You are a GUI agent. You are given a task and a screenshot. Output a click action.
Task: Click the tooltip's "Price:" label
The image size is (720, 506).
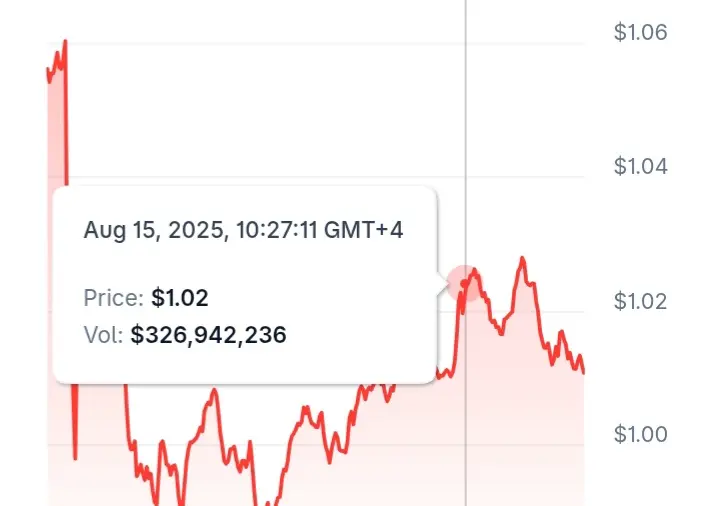coord(114,298)
